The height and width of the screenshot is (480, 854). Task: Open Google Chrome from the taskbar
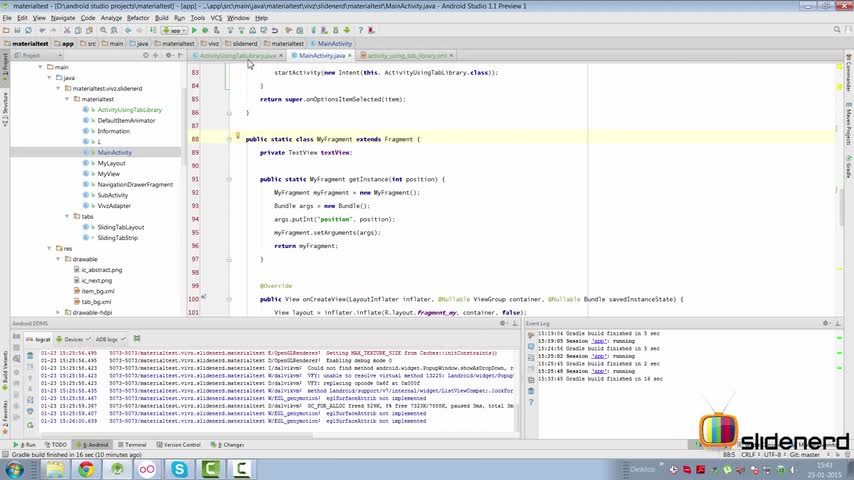tap(86, 468)
